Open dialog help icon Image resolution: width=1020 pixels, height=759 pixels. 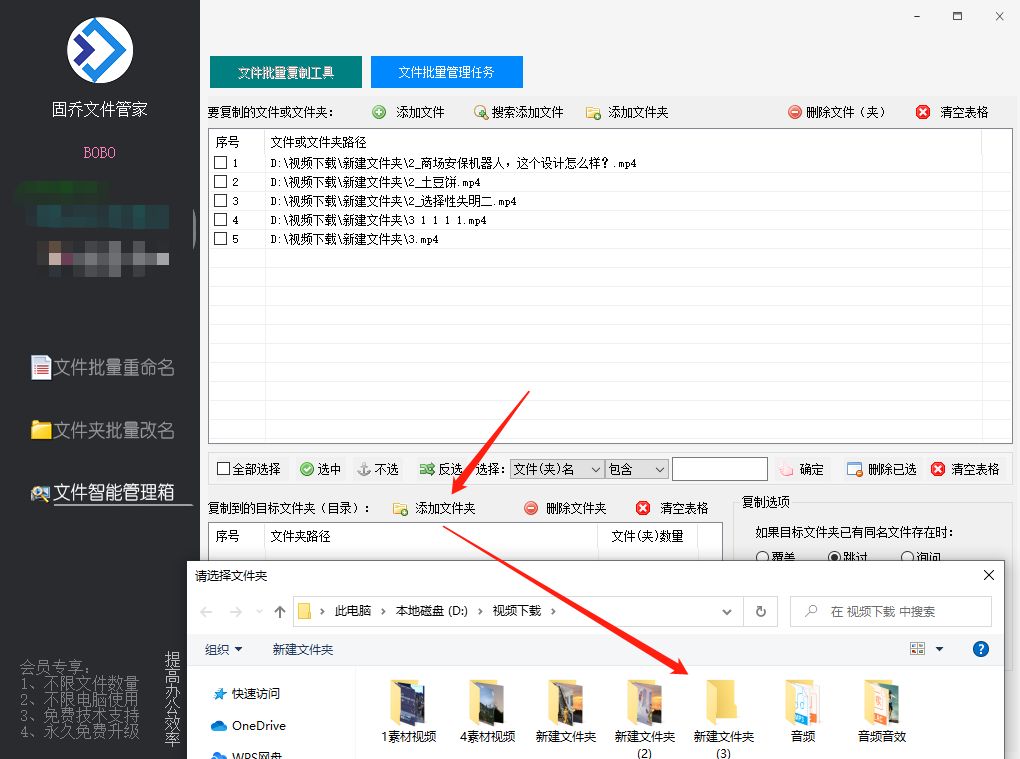tap(980, 648)
